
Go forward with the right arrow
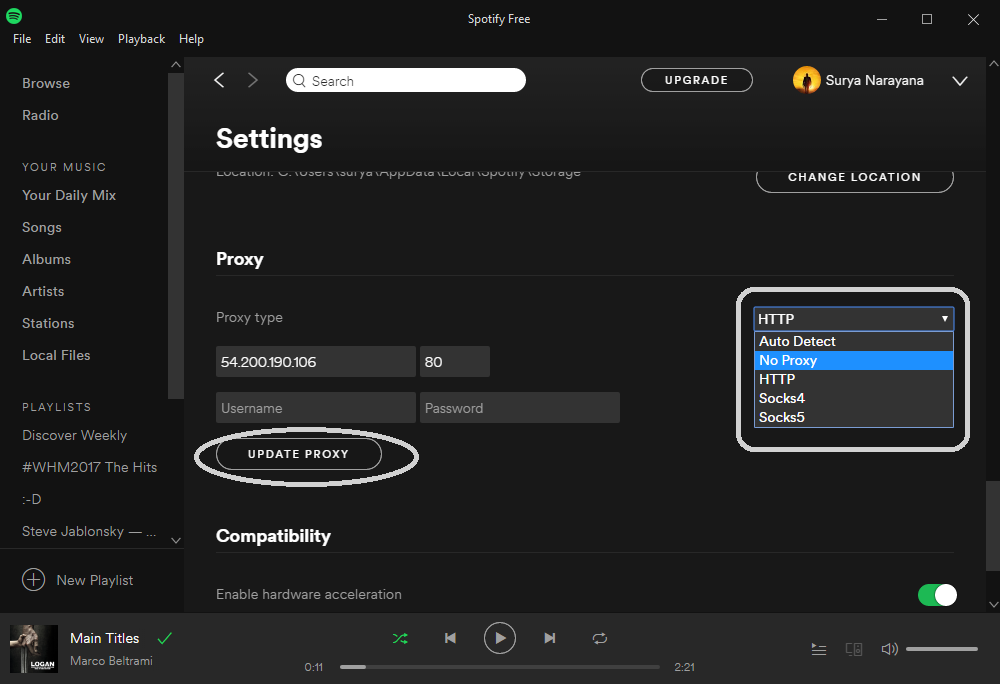coord(253,80)
